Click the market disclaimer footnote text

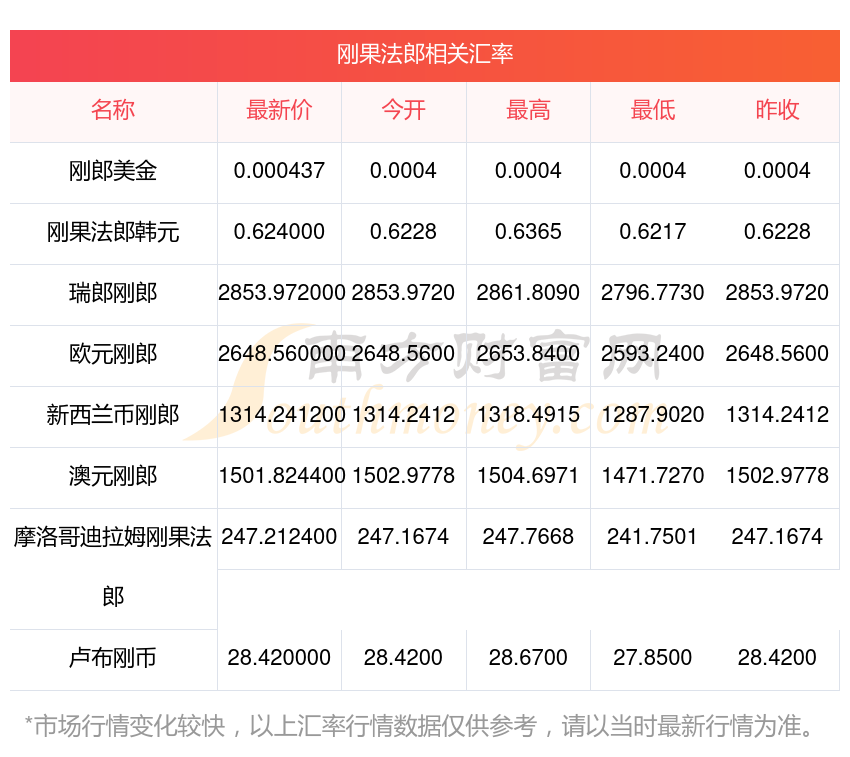tap(420, 725)
